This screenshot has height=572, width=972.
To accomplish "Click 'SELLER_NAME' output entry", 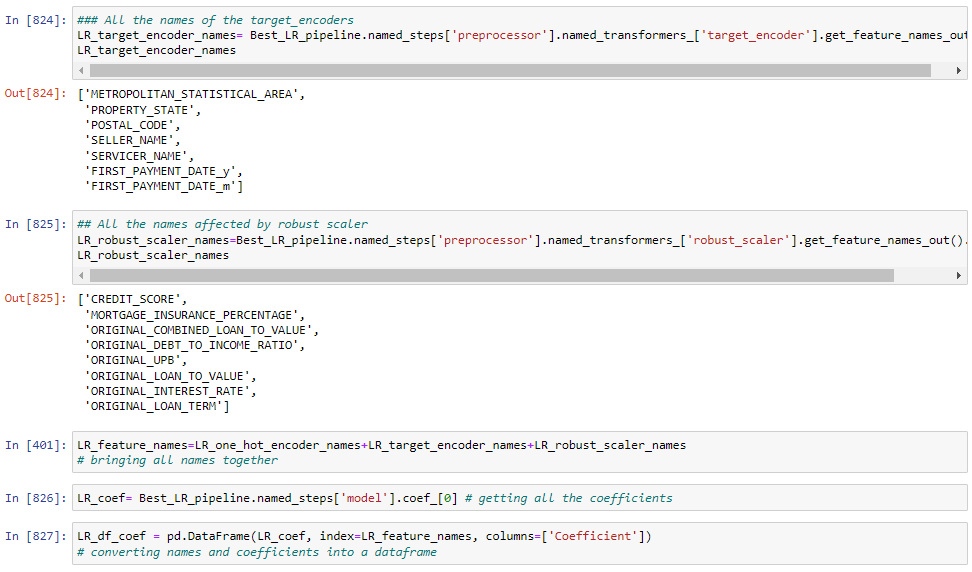I will (129, 141).
